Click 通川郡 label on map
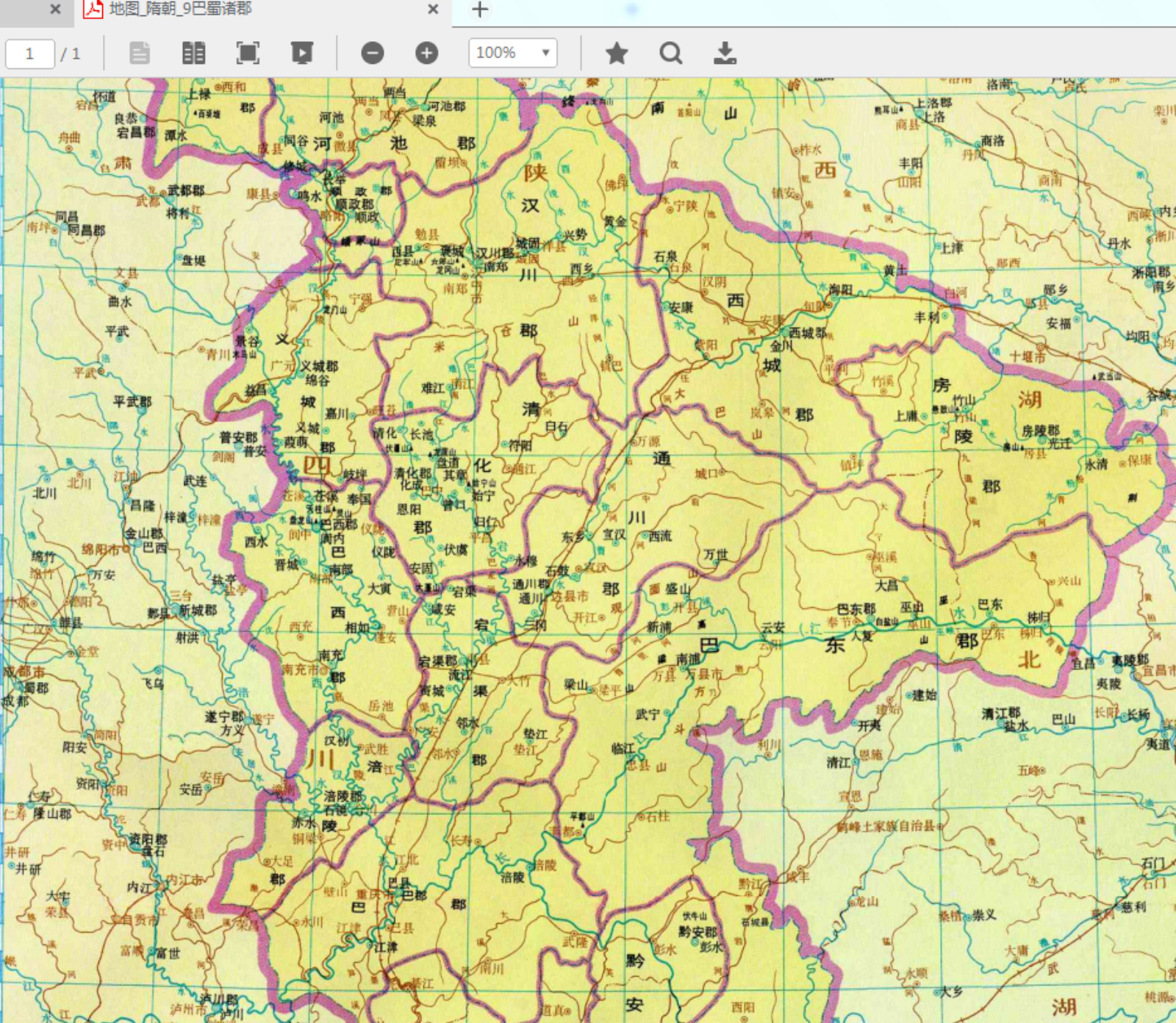Viewport: 1176px width, 1023px height. (x=531, y=584)
